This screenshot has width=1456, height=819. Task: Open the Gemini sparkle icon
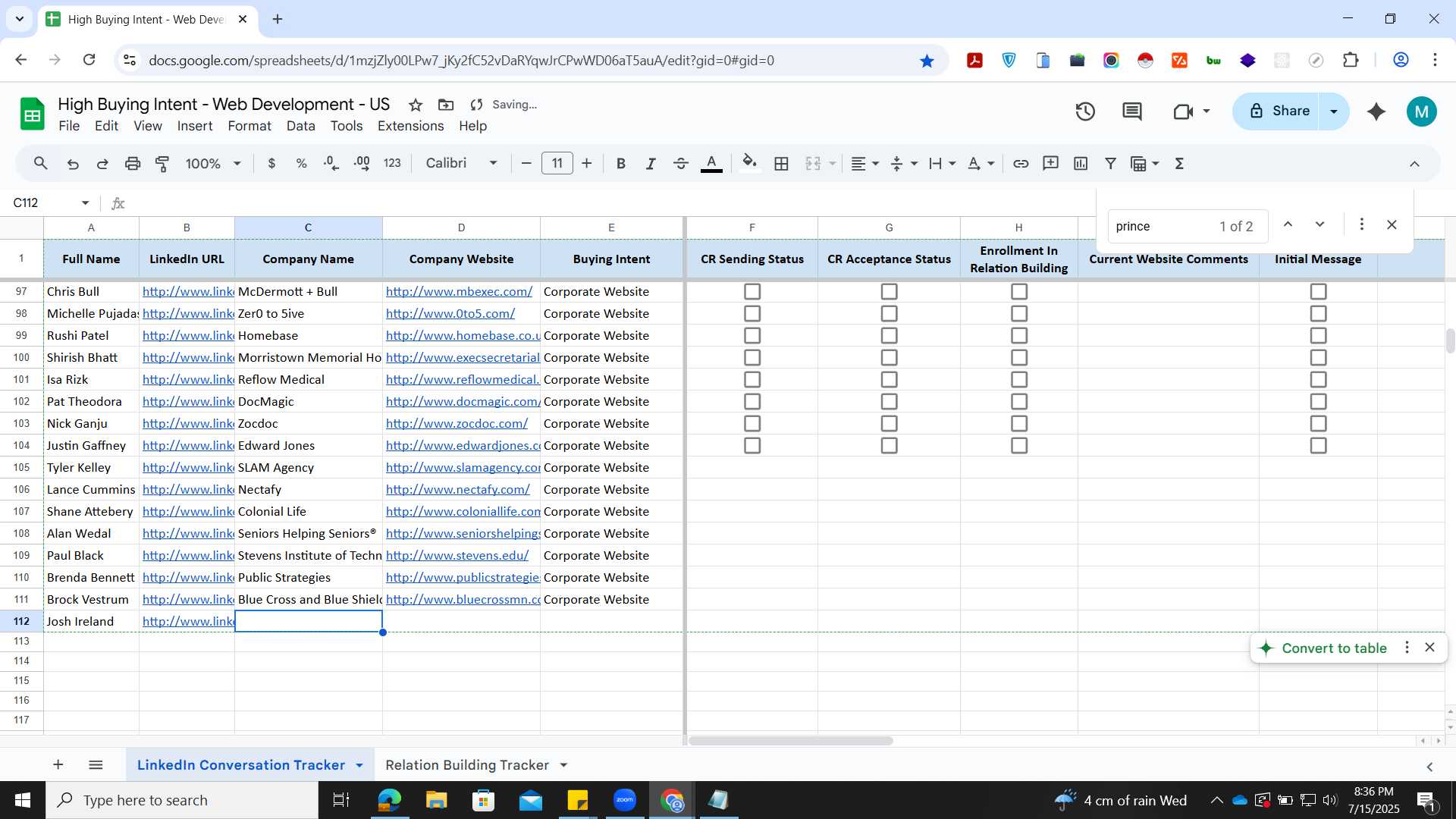coord(1376,112)
